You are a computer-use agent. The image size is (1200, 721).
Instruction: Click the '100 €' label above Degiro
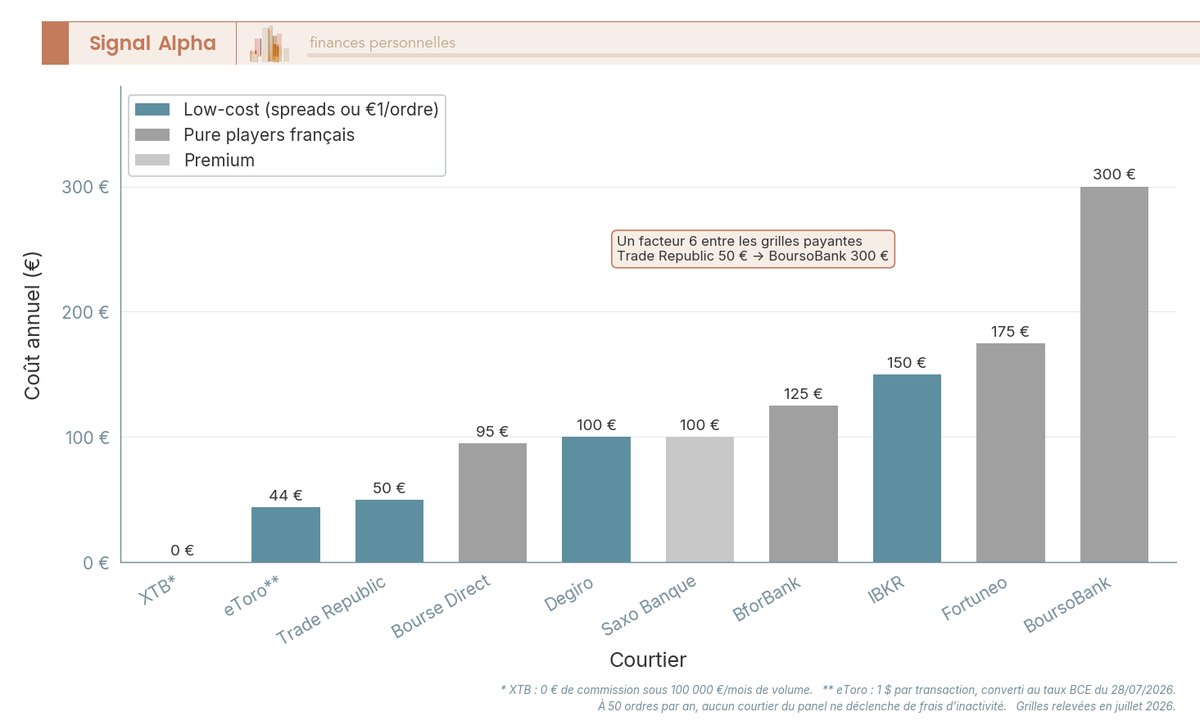[596, 425]
